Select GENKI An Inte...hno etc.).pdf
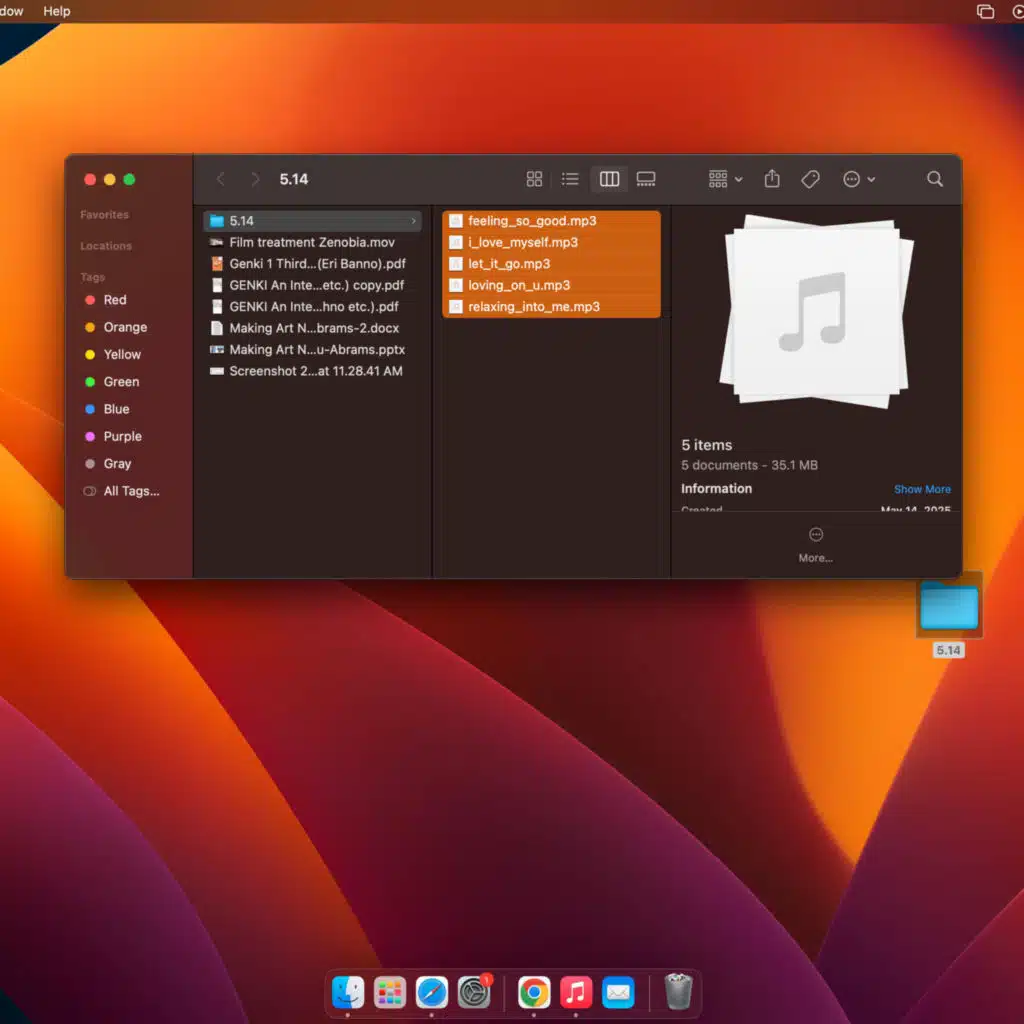 [312, 307]
